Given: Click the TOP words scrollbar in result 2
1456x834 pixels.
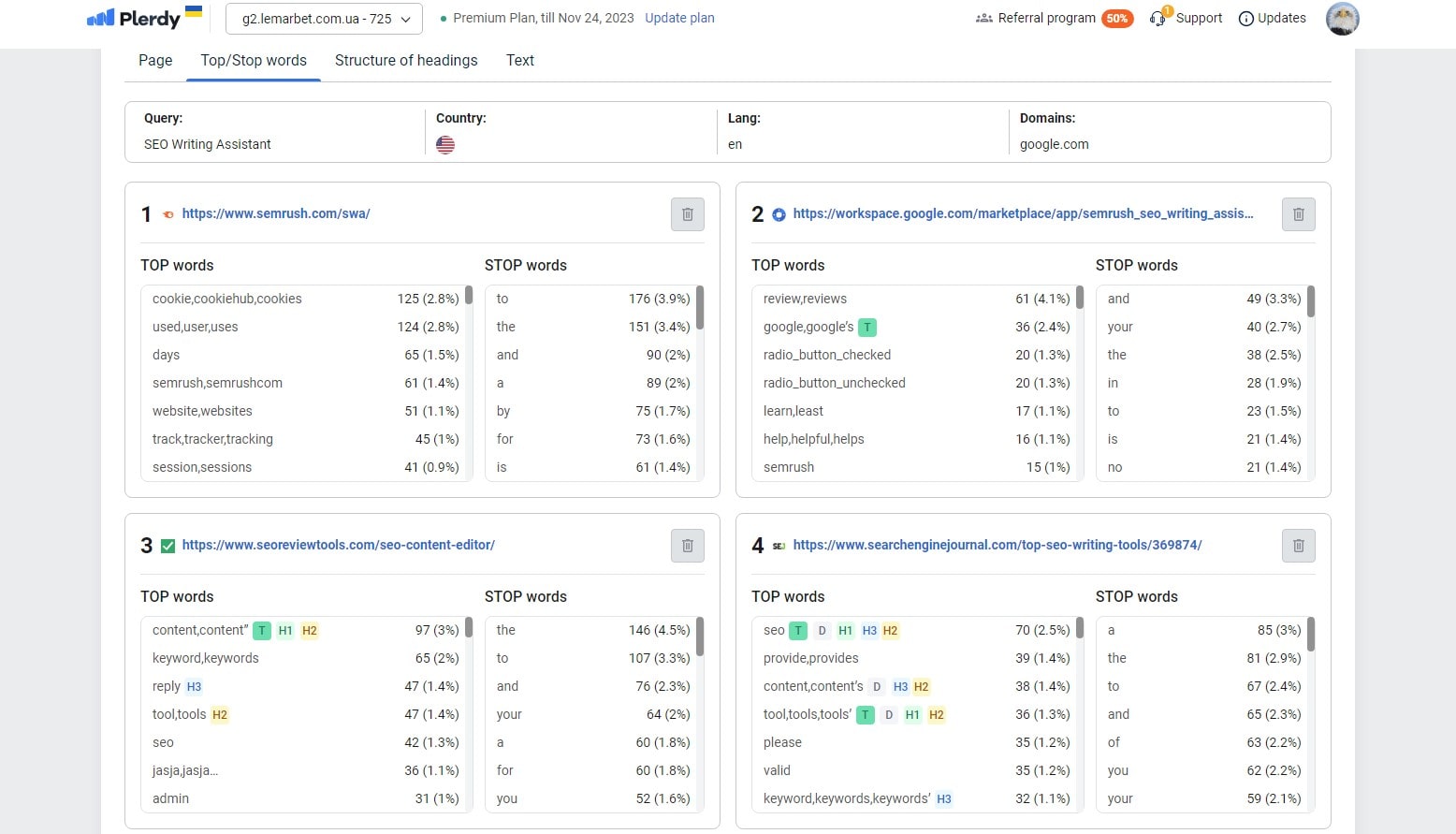Looking at the screenshot, I should [x=1079, y=298].
